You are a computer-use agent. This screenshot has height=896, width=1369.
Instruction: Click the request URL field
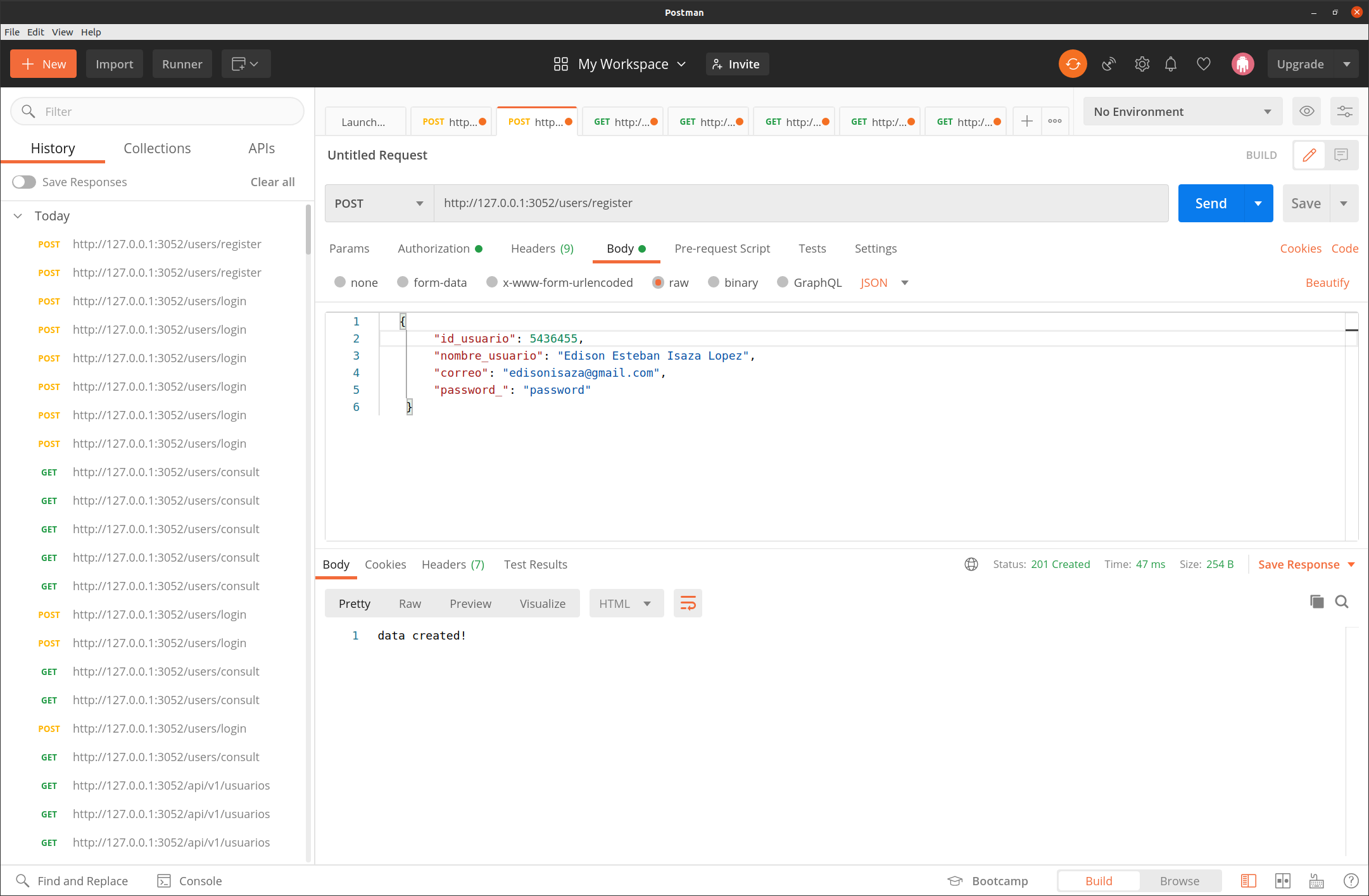(801, 203)
